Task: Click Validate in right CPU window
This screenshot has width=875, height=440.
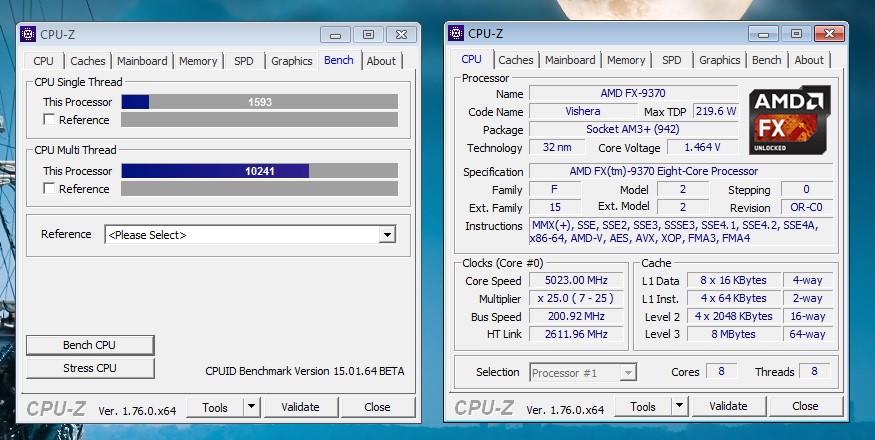Action: (x=728, y=406)
